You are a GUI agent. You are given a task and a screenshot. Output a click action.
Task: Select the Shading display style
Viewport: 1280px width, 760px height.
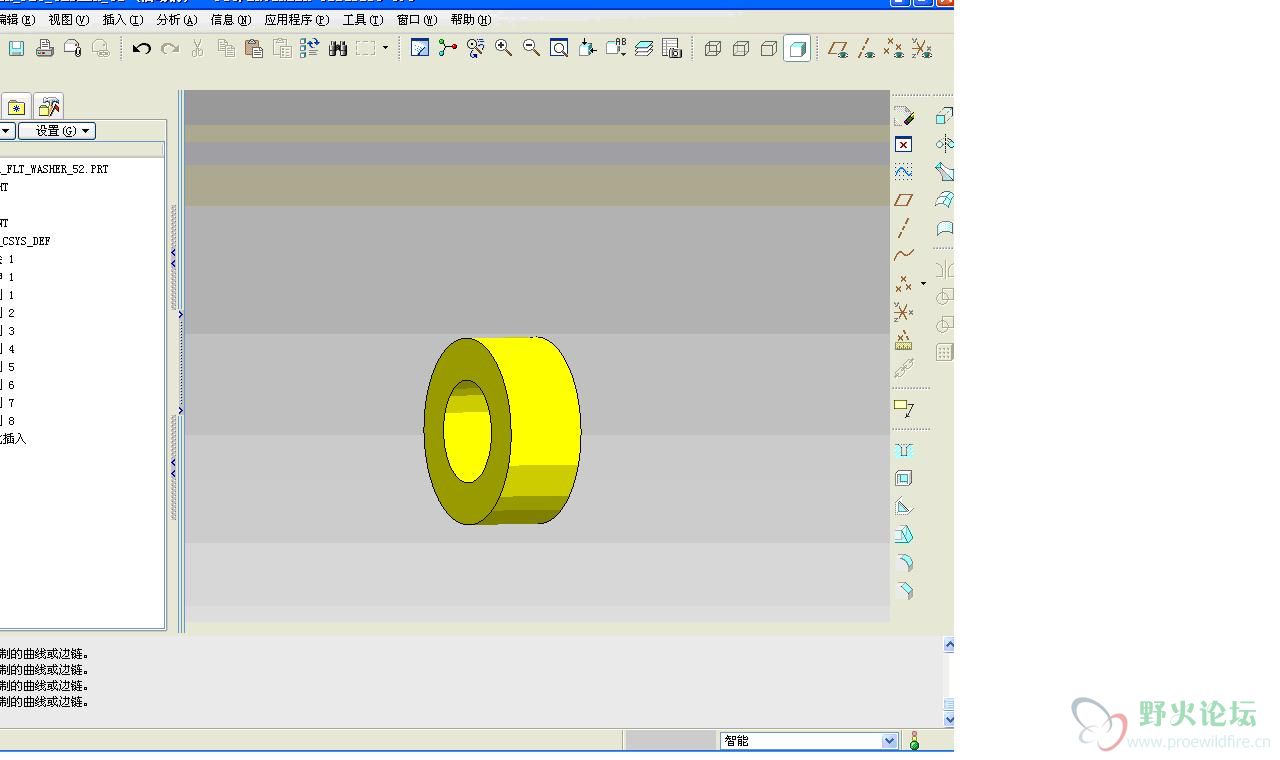pyautogui.click(x=797, y=48)
